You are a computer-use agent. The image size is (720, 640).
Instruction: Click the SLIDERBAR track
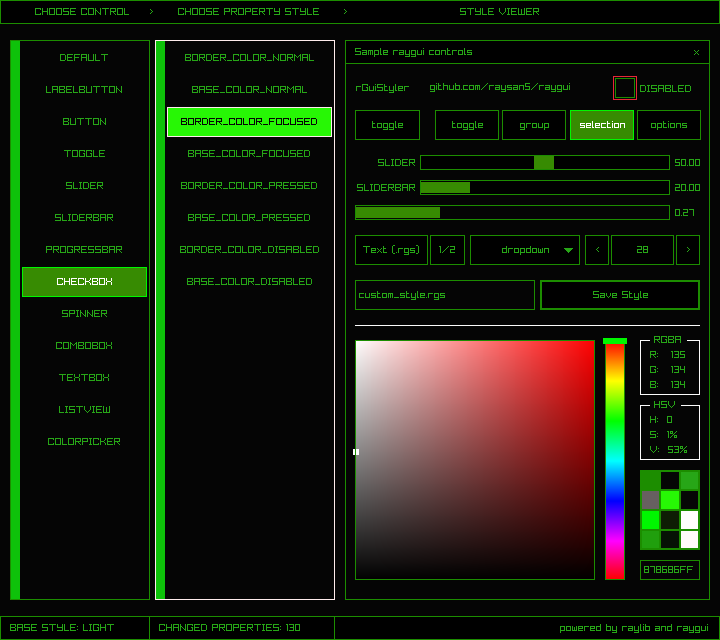click(544, 187)
